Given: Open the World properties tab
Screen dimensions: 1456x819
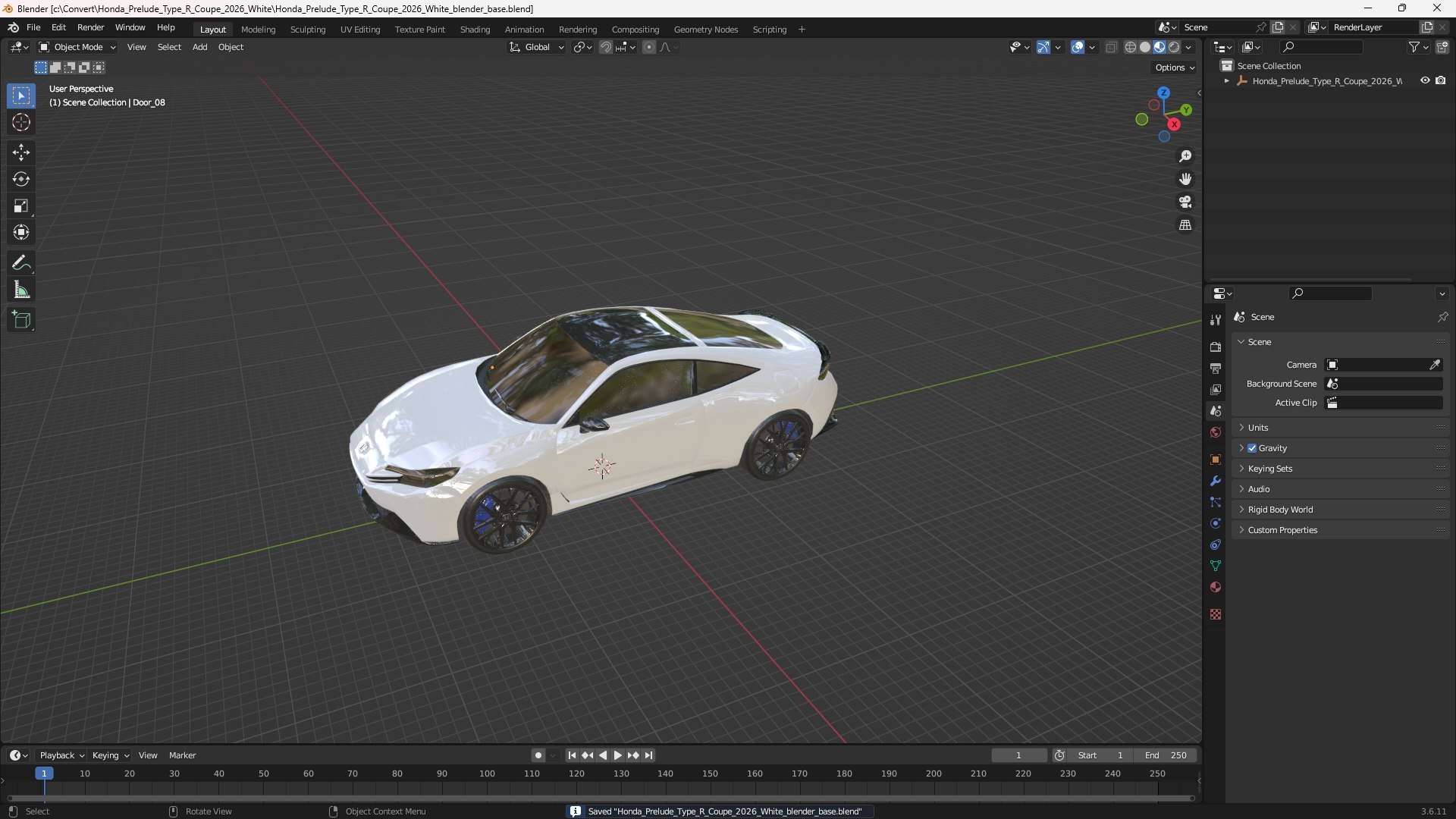Looking at the screenshot, I should pyautogui.click(x=1216, y=432).
